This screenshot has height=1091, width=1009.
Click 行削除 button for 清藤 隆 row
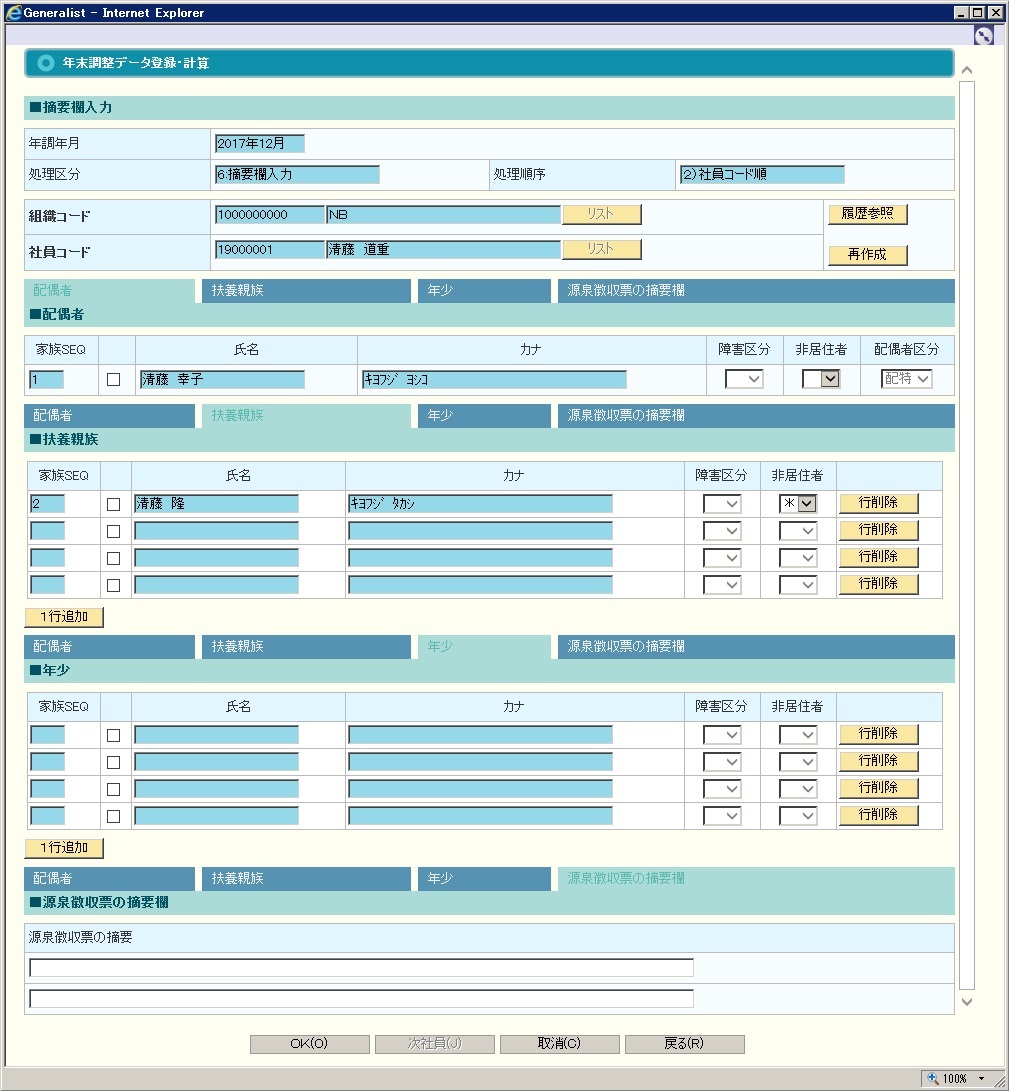coord(878,503)
